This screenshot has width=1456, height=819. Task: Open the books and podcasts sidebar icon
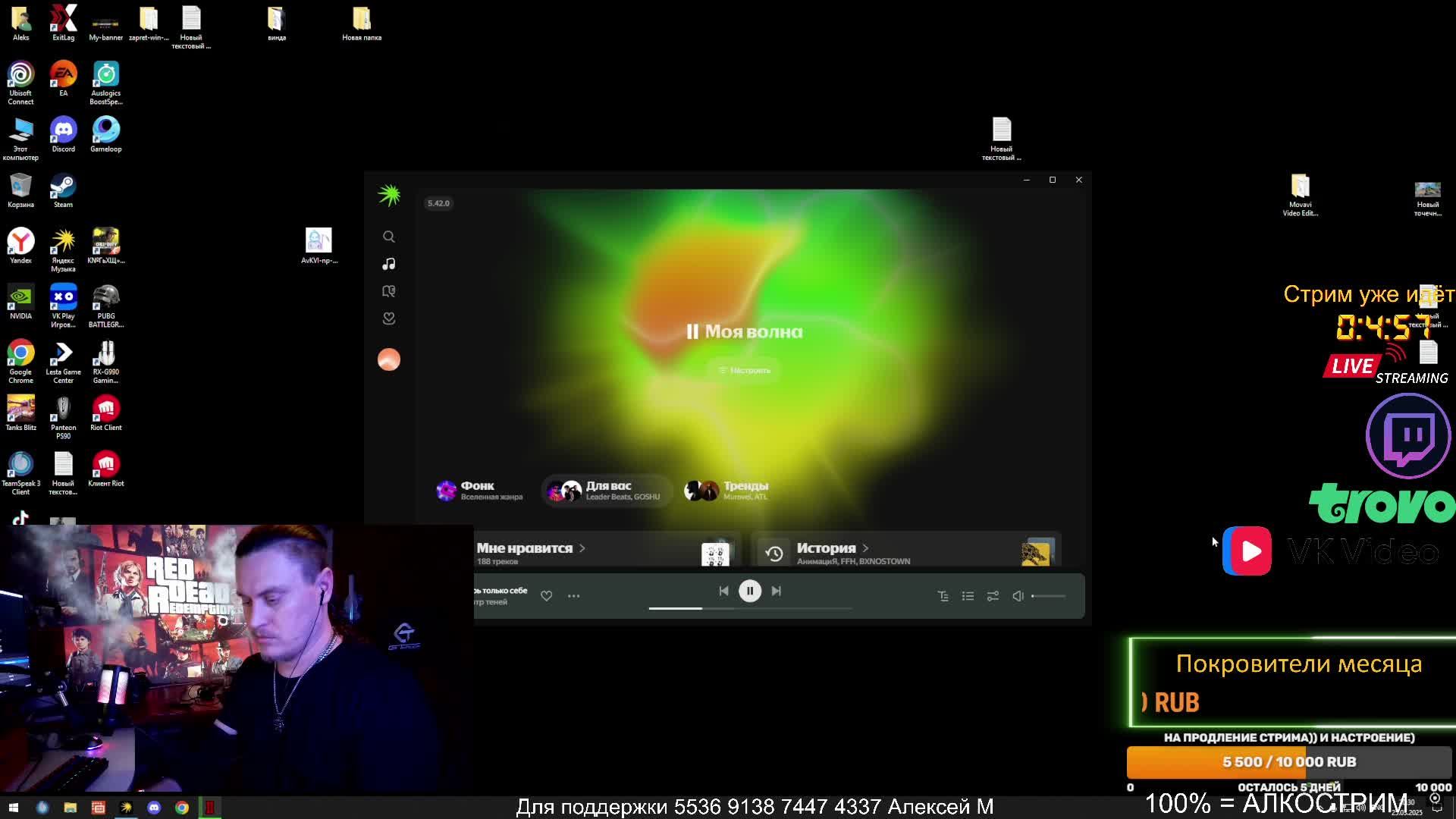click(388, 291)
